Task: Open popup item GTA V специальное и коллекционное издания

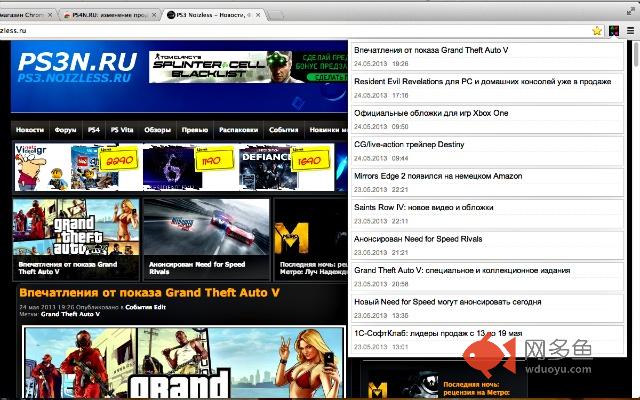Action: (487, 276)
